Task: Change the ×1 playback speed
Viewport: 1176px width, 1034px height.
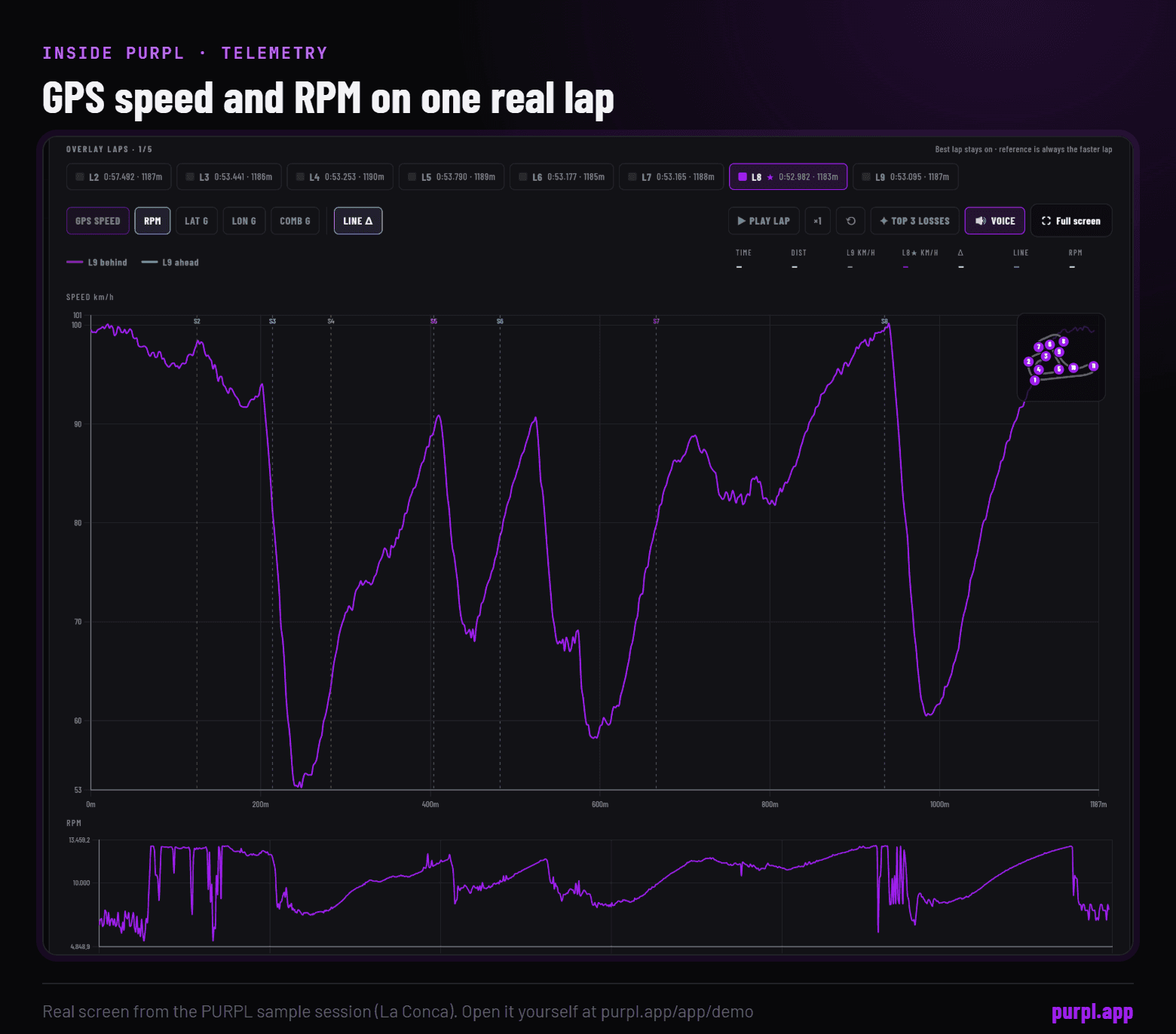Action: [818, 221]
